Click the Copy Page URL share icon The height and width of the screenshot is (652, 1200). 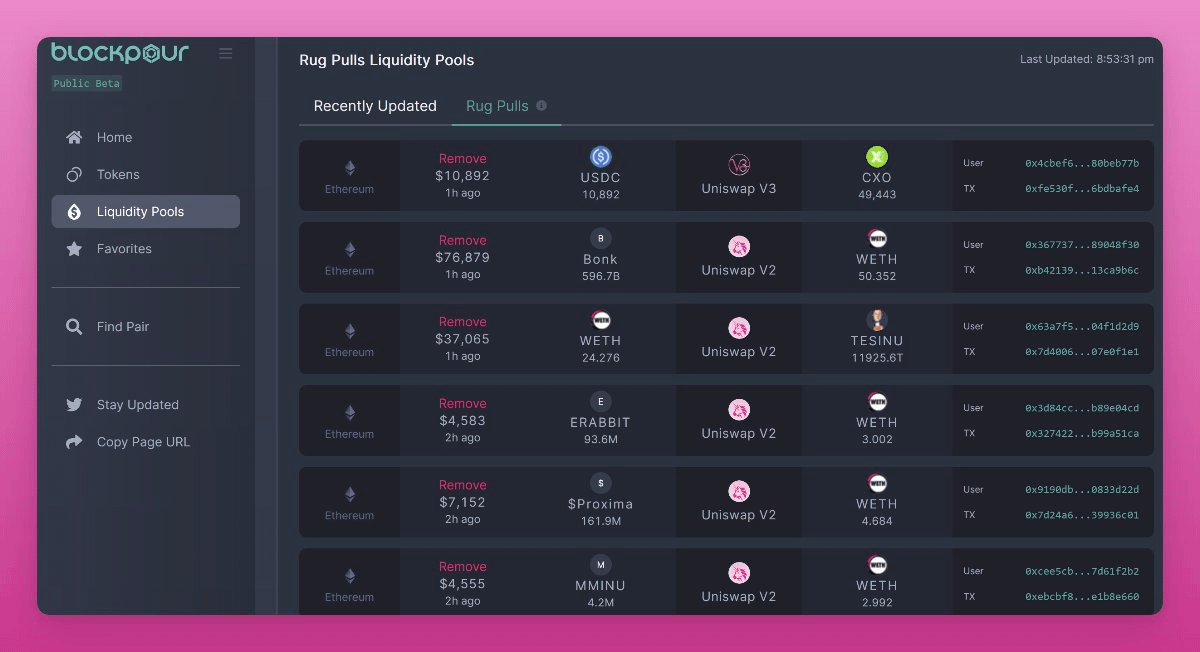(74, 442)
